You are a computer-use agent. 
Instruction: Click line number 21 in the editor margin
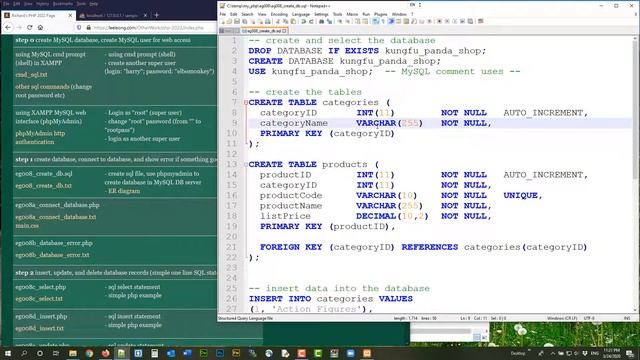point(231,247)
